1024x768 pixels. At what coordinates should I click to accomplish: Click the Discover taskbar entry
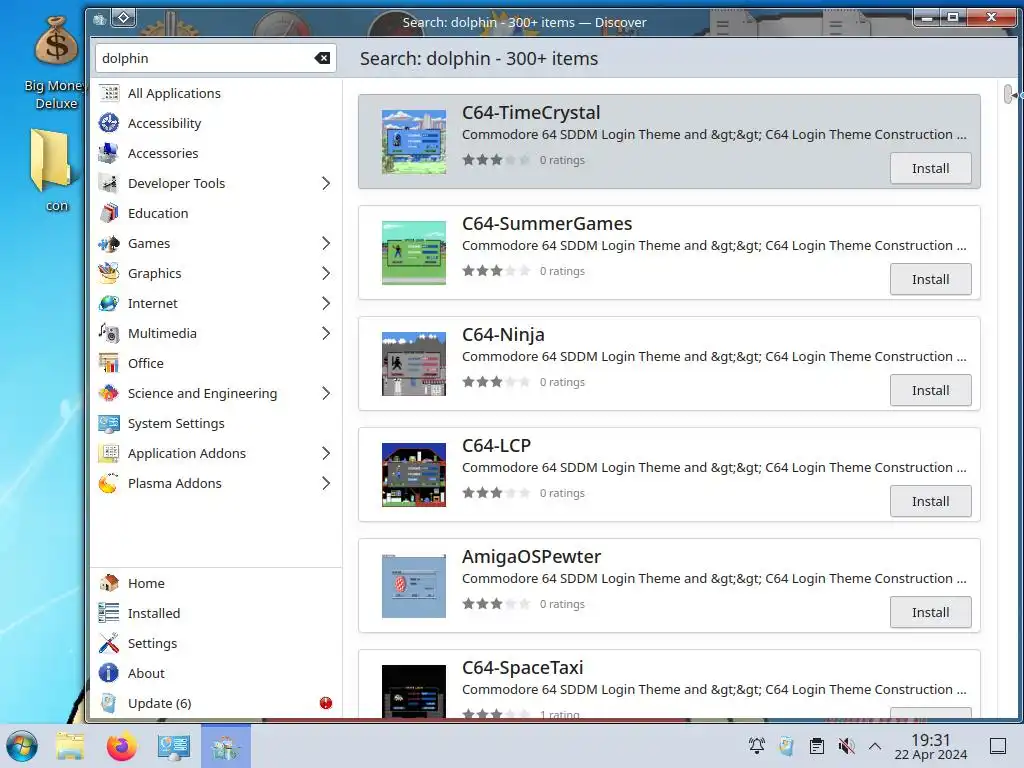(x=226, y=746)
